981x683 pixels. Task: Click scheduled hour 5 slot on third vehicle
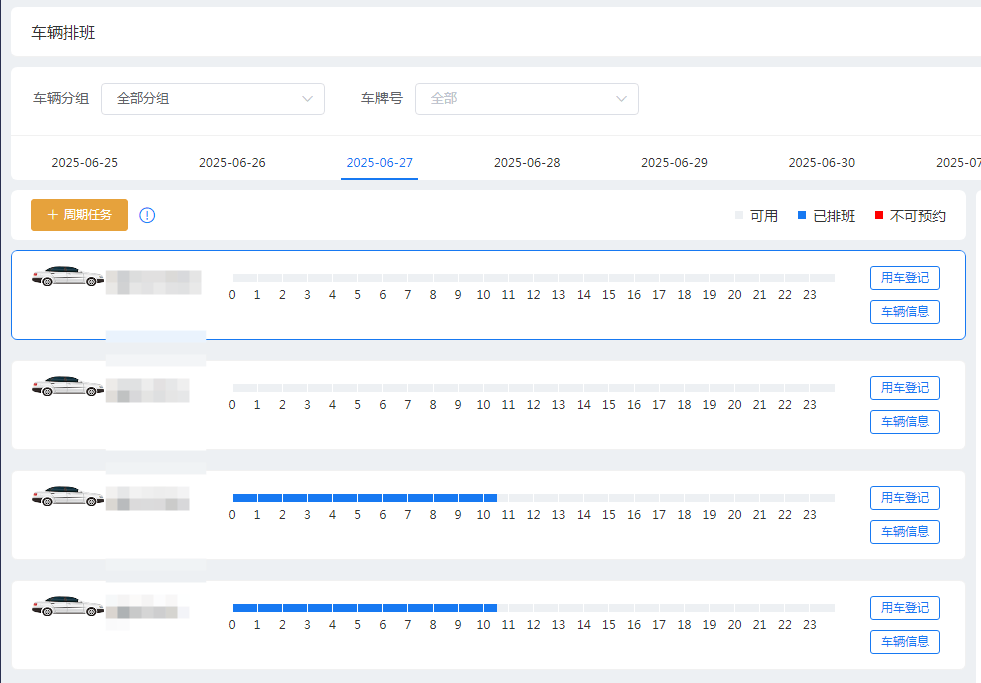tap(370, 498)
